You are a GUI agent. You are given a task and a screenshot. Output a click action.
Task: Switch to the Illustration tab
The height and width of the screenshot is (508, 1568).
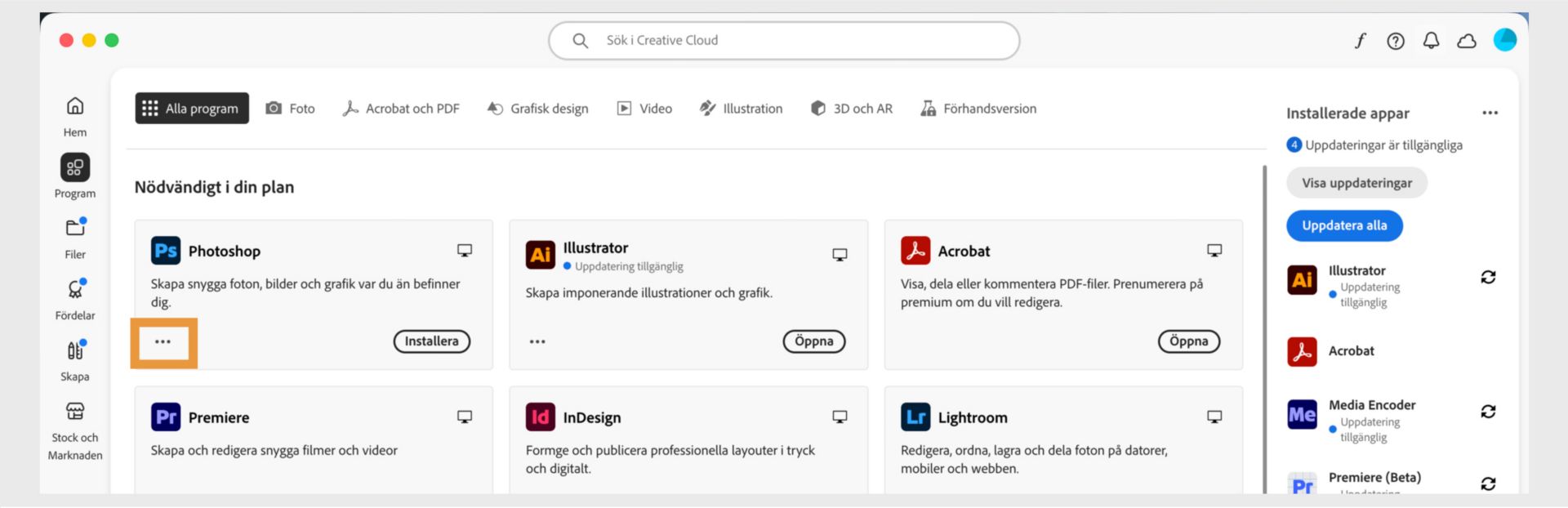pos(742,109)
